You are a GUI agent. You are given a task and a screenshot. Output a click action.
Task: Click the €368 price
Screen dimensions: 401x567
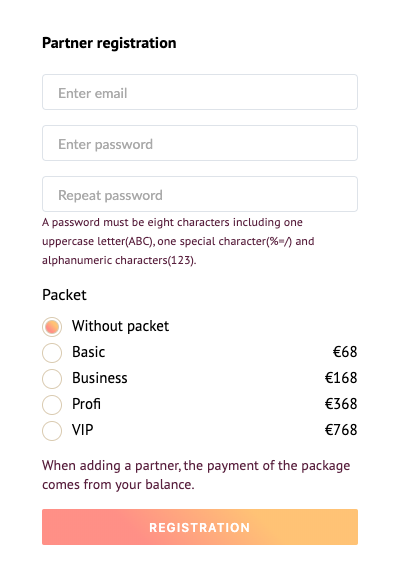click(341, 404)
